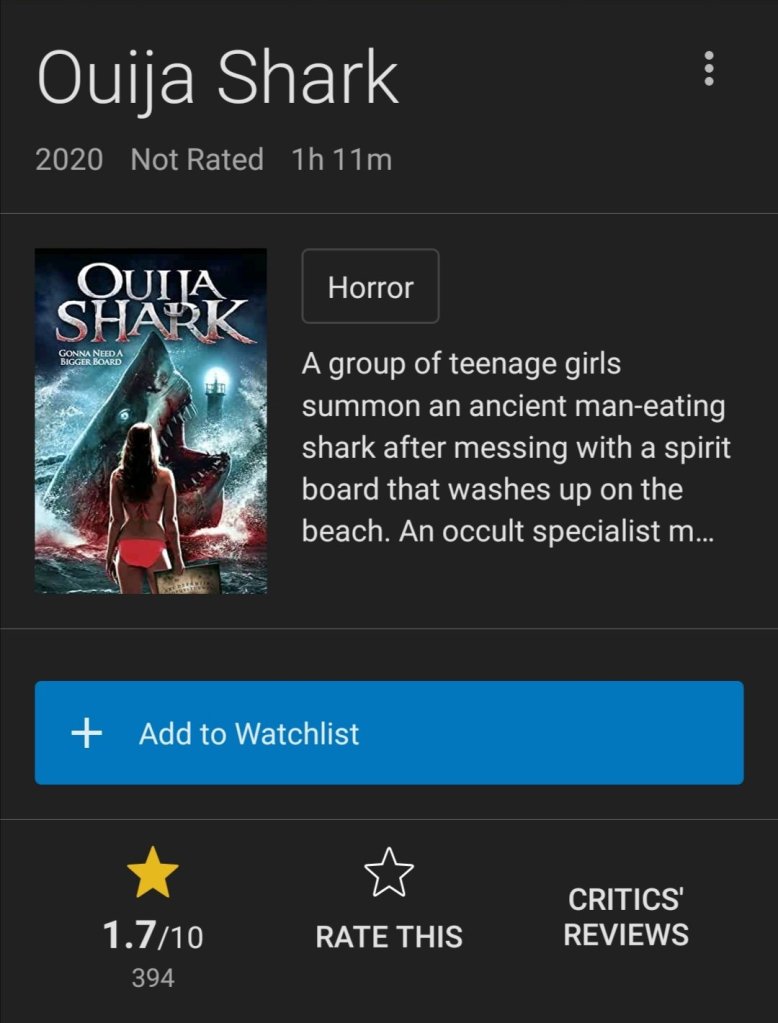Click the Ouija Shark title heading

(x=217, y=78)
